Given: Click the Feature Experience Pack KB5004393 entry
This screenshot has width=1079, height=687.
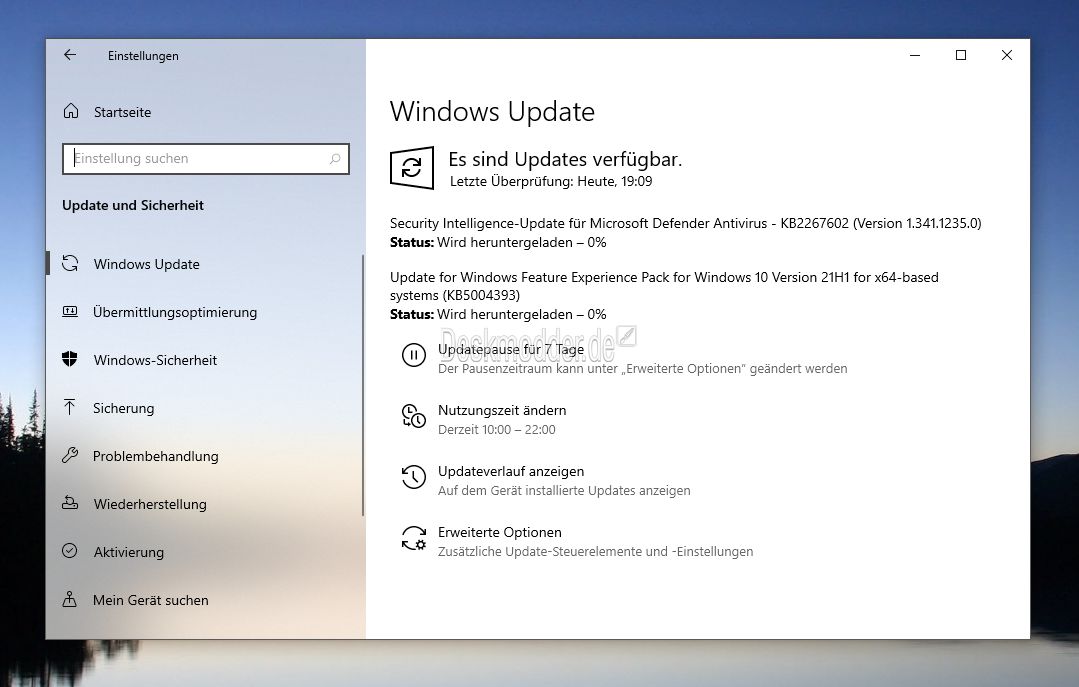Looking at the screenshot, I should 665,286.
